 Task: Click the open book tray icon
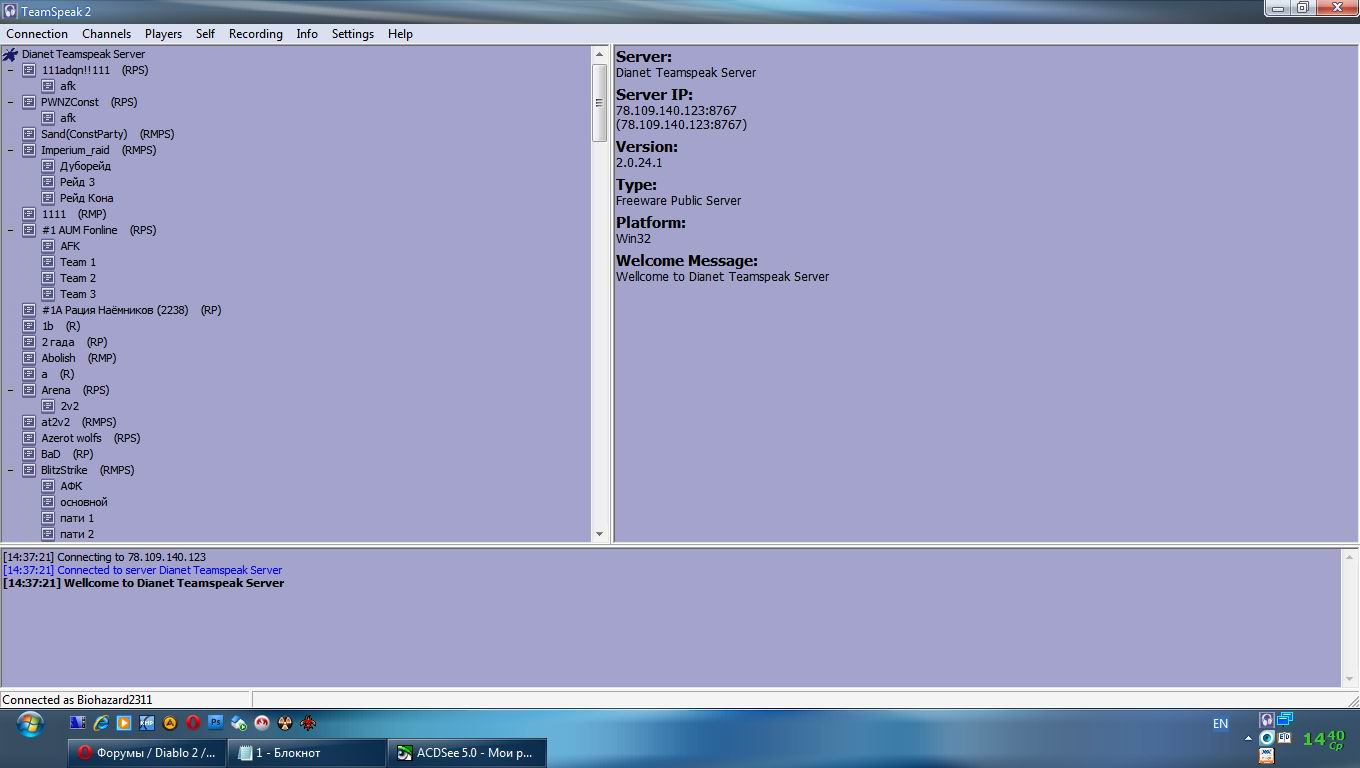click(1285, 738)
